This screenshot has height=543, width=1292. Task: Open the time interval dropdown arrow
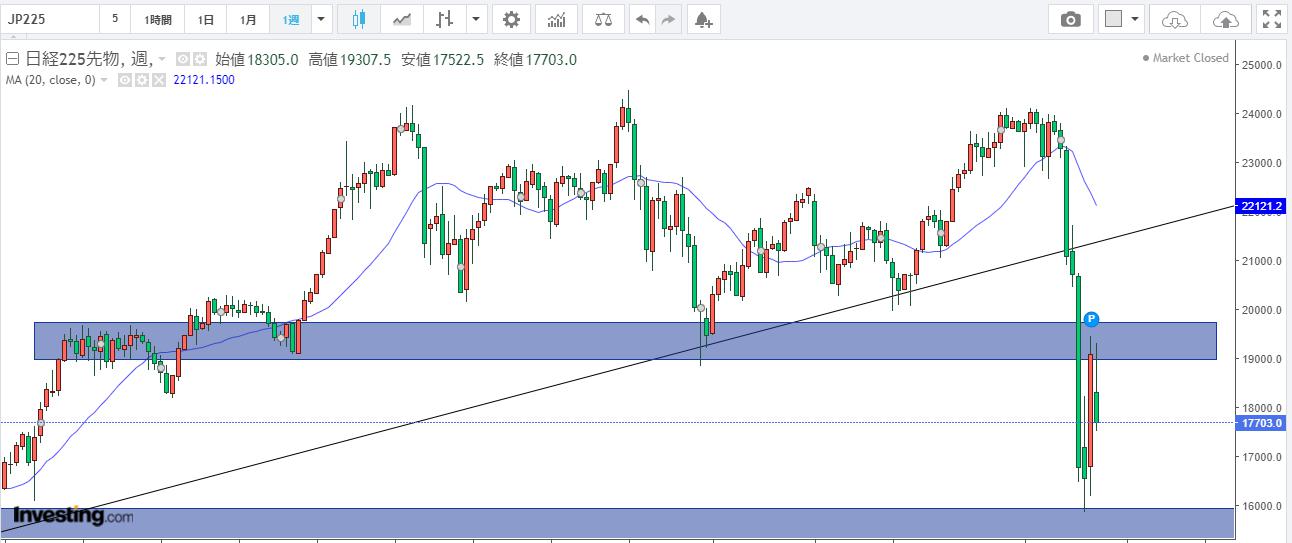[320, 19]
